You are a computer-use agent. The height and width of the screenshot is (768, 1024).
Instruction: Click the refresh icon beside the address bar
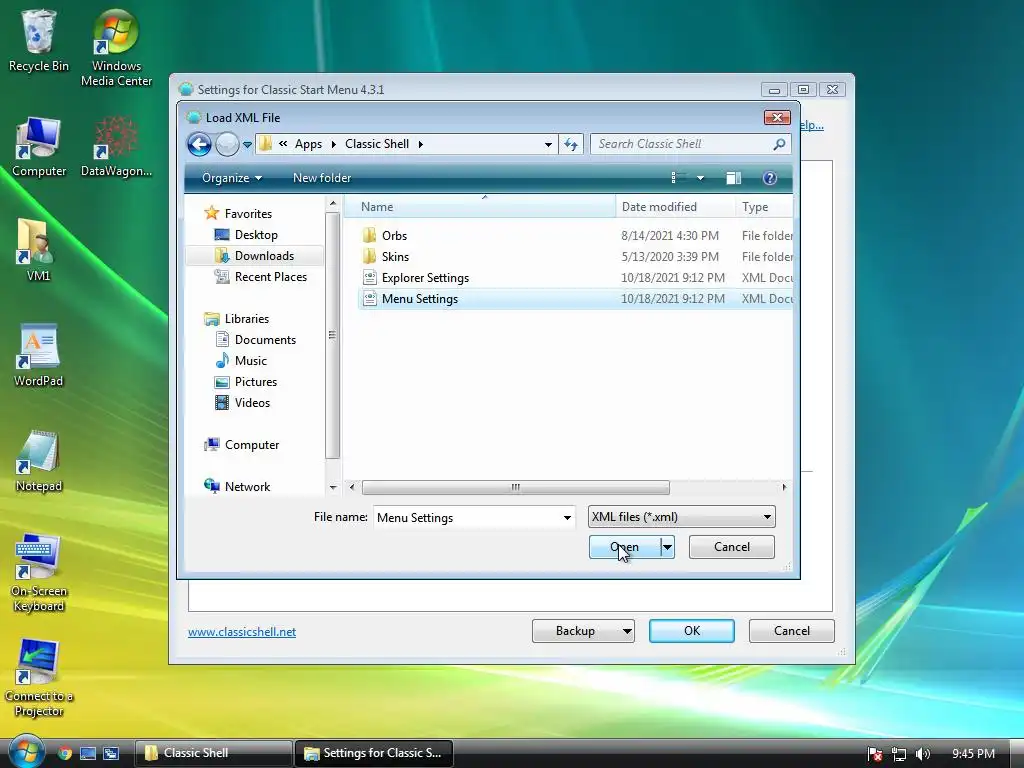point(571,144)
